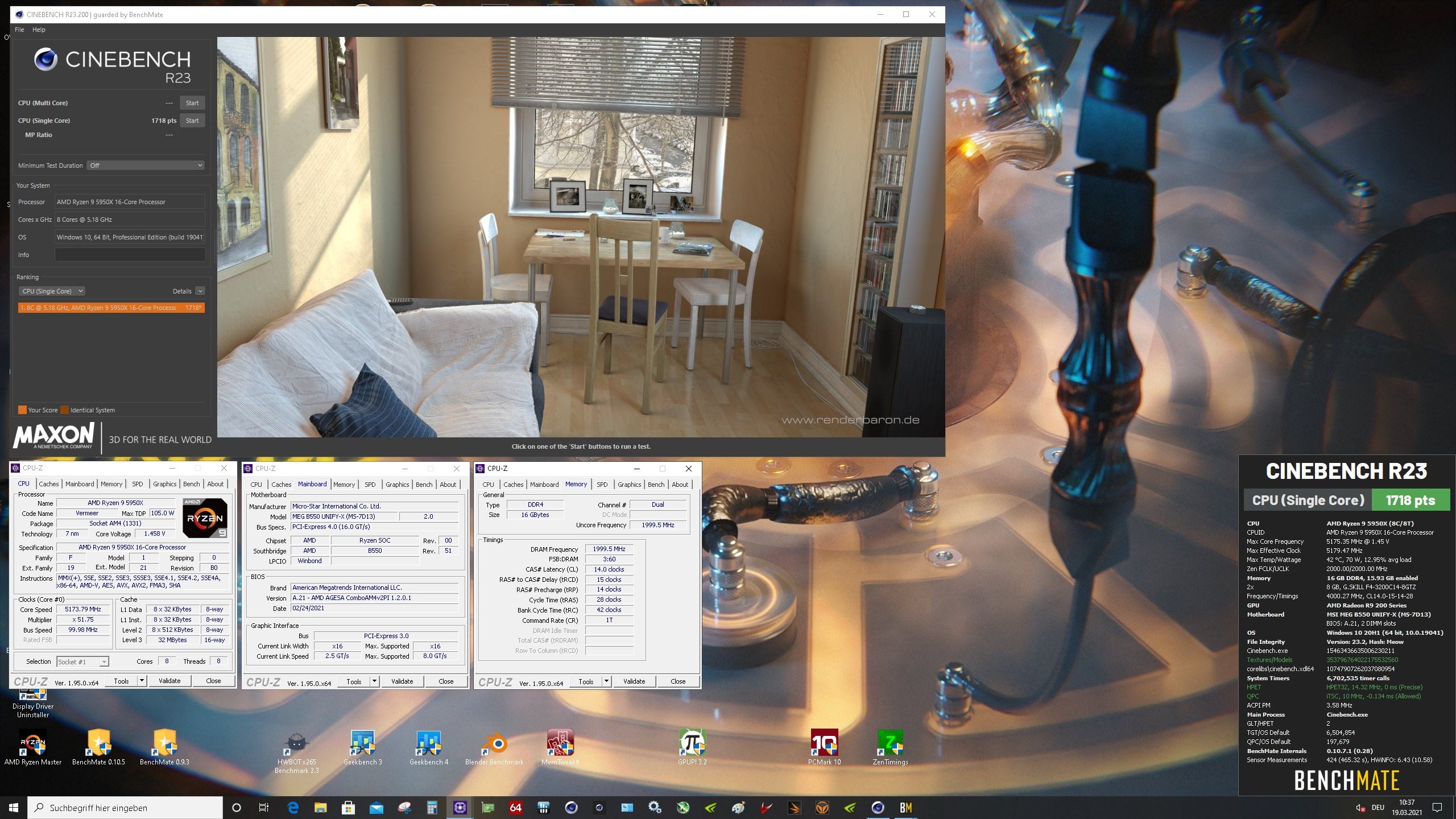Open Blender Benchmark desktop icon
The height and width of the screenshot is (819, 1456).
click(x=494, y=746)
